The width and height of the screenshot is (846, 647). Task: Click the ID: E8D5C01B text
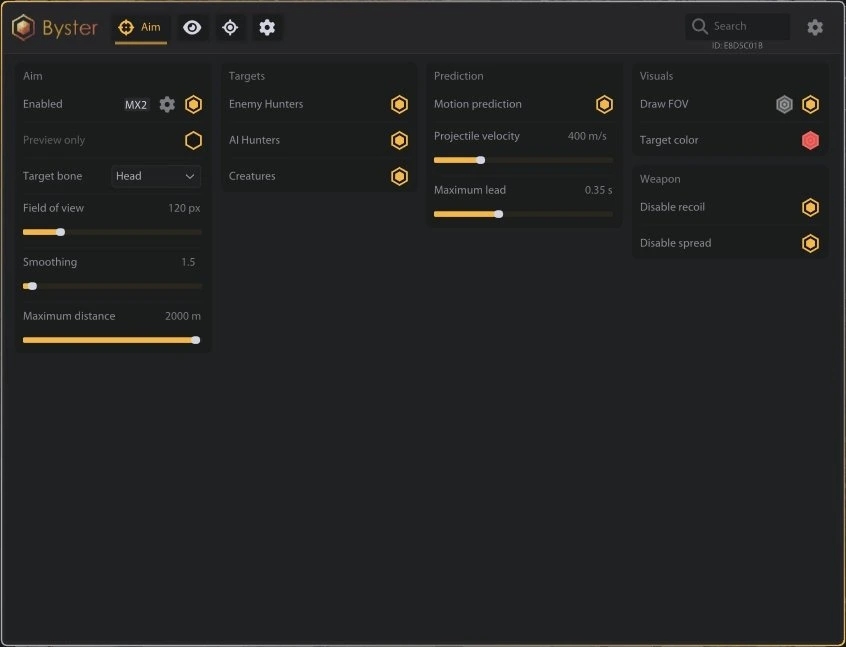737,46
